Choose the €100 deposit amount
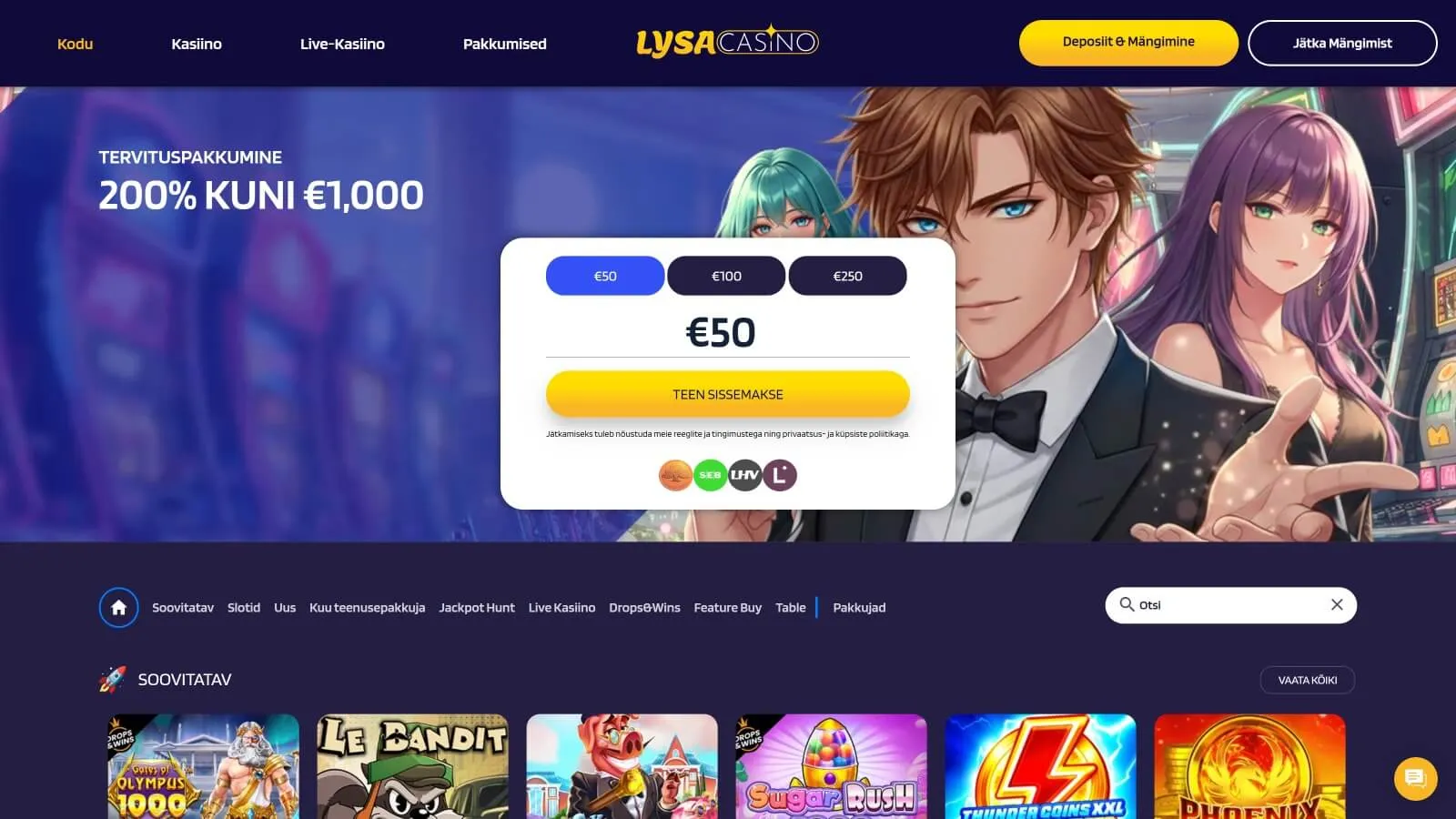This screenshot has height=819, width=1456. coord(726,276)
